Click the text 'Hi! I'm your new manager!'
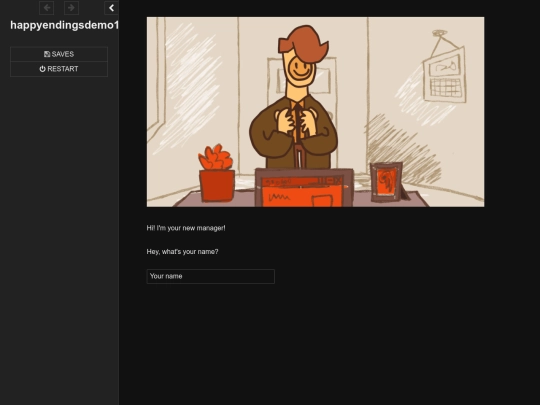The width and height of the screenshot is (540, 405). tap(186, 228)
